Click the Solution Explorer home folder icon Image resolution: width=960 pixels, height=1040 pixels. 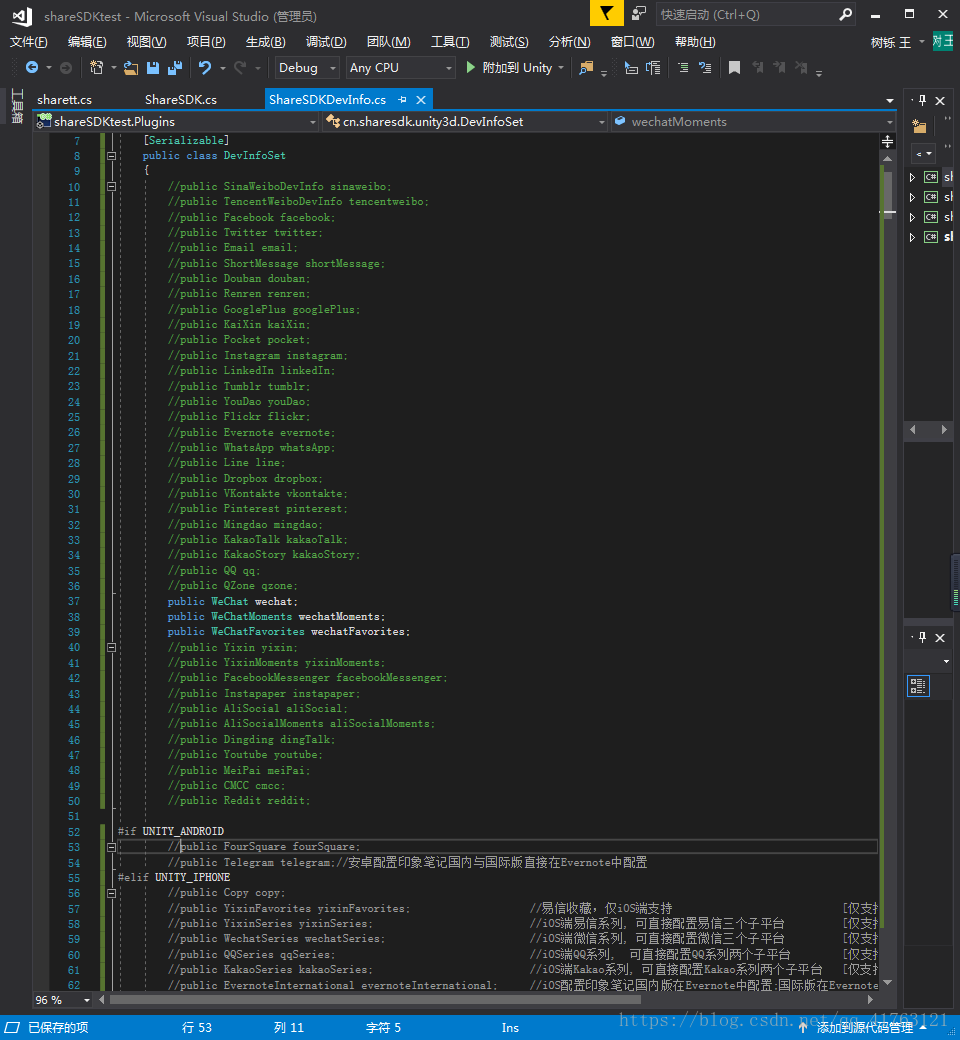pyautogui.click(x=919, y=126)
